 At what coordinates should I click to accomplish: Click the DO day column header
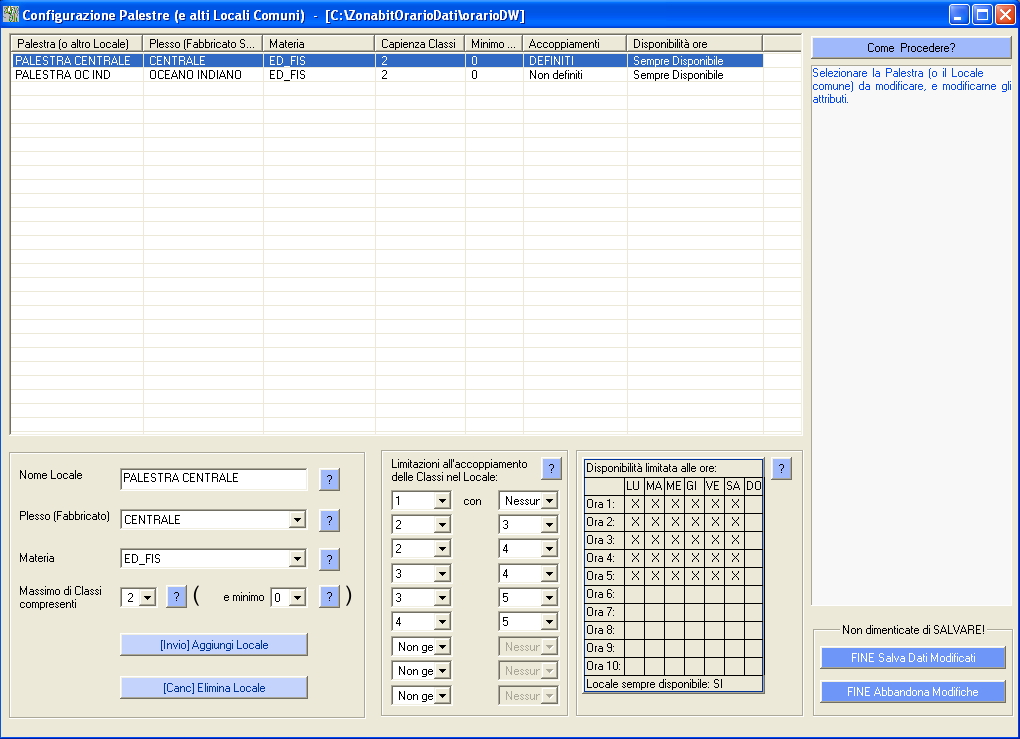pos(754,486)
